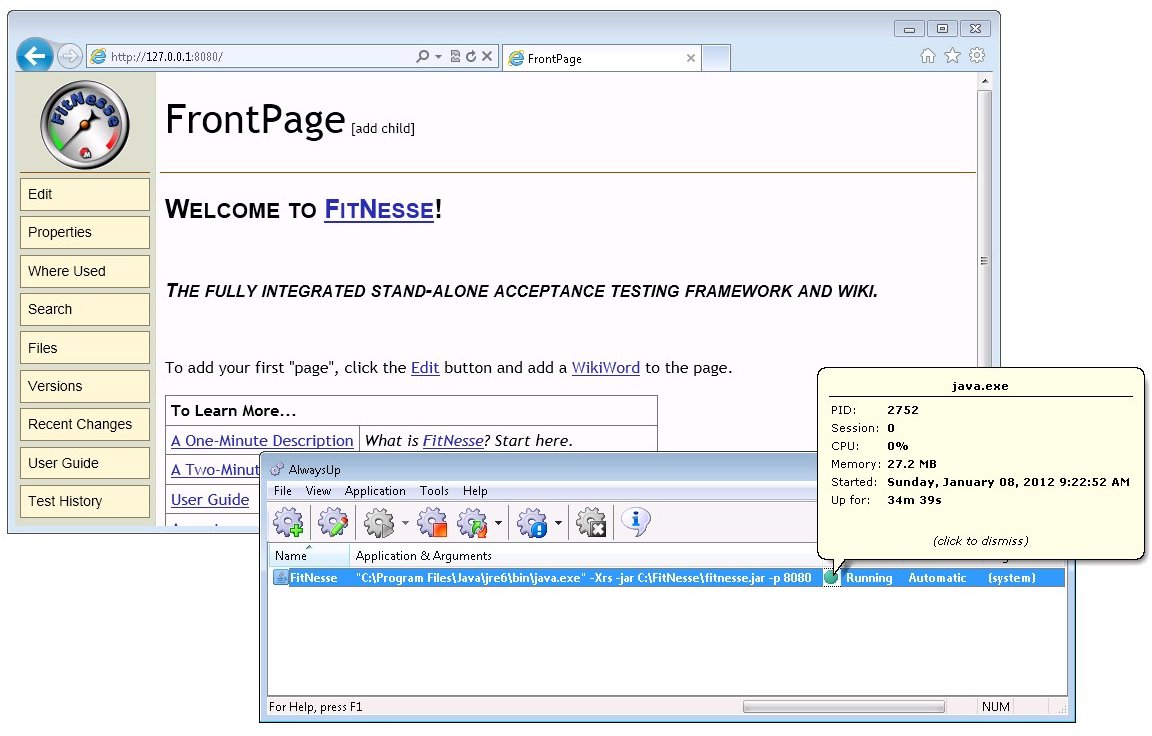Open the File menu in AlwaysUp
The height and width of the screenshot is (736, 1152).
(283, 491)
